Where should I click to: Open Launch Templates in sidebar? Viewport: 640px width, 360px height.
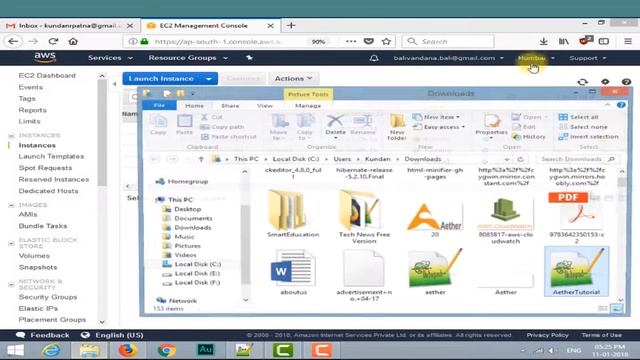tap(51, 156)
